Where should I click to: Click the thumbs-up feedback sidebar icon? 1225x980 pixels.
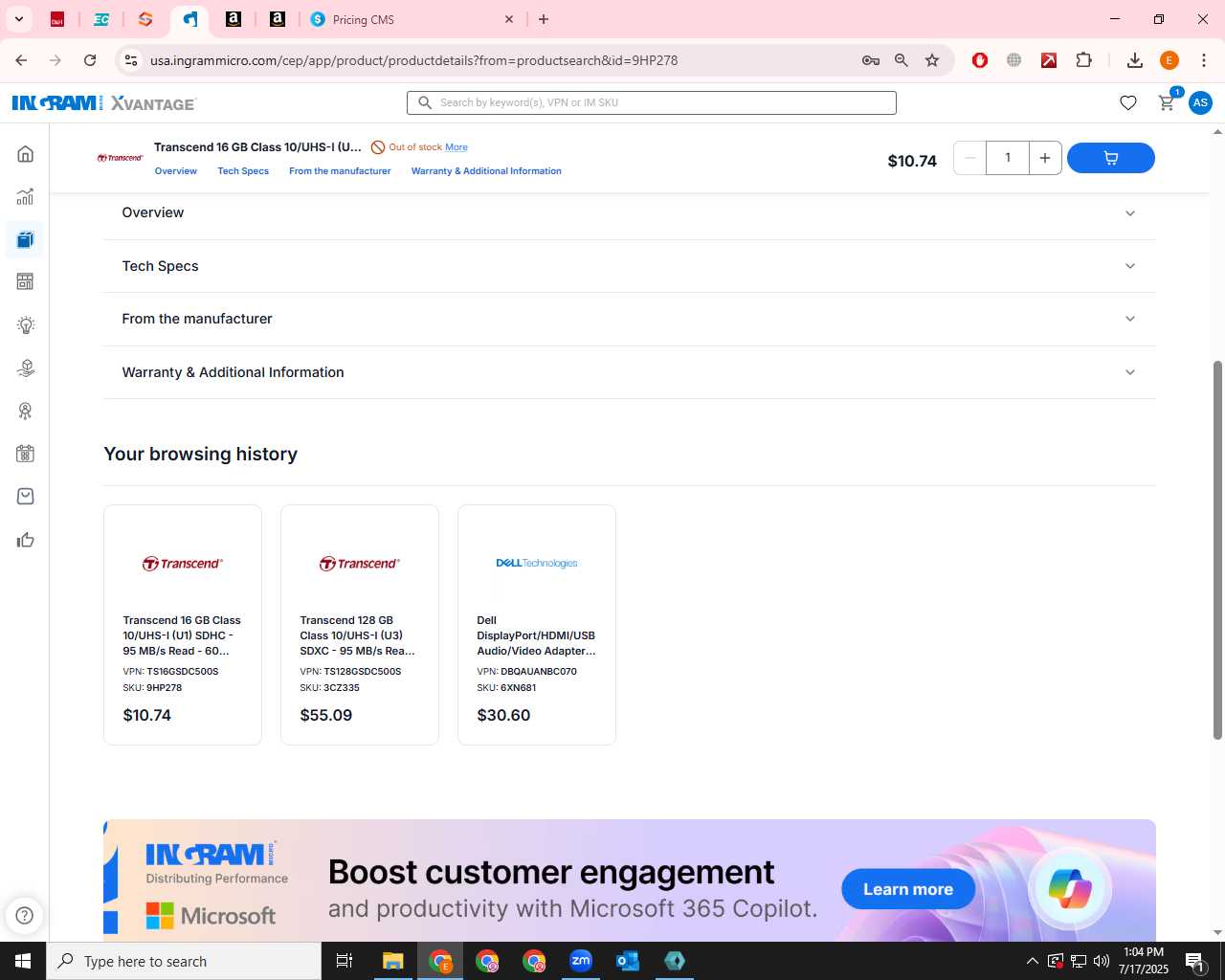point(26,541)
